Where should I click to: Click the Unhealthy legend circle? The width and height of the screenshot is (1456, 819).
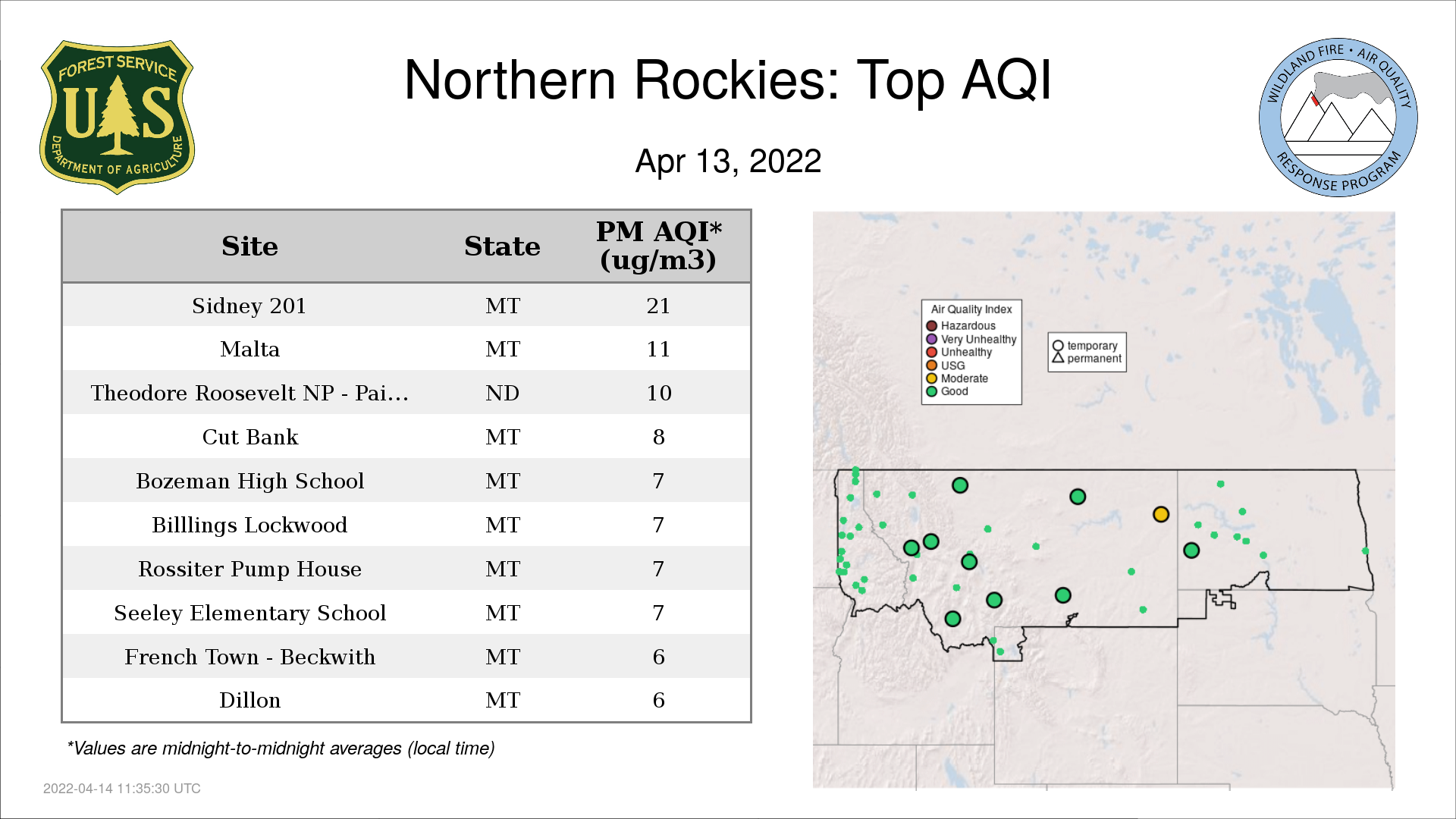click(x=932, y=352)
